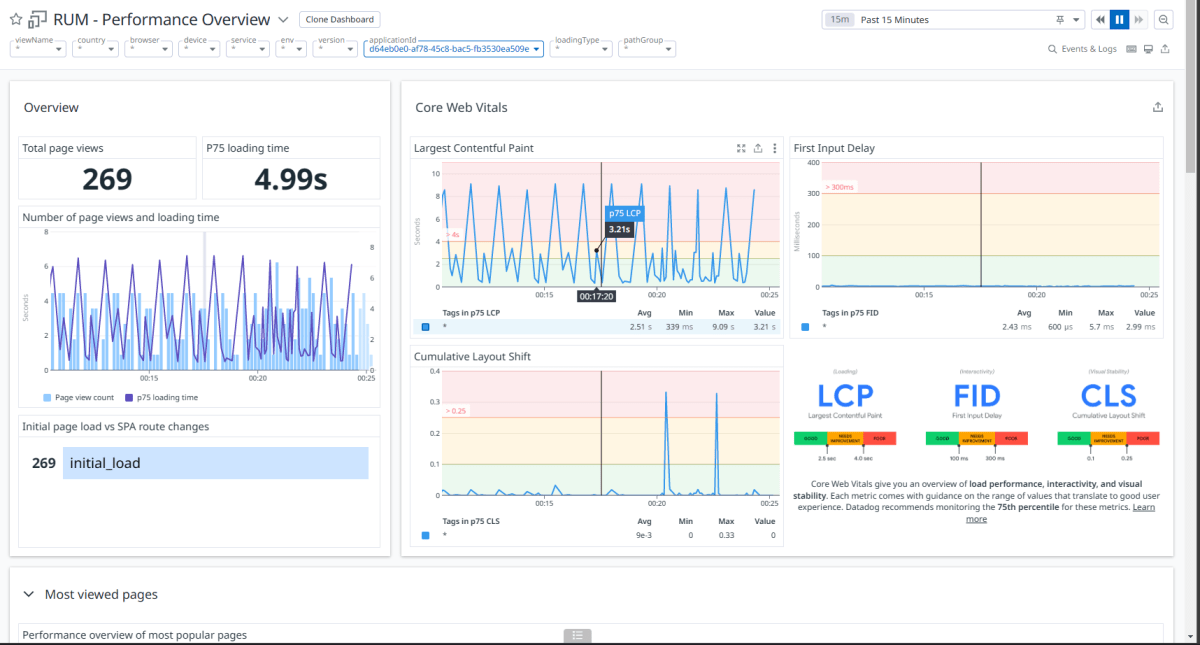Click the share icon beside TV mode
1200x645 pixels.
(x=1165, y=49)
